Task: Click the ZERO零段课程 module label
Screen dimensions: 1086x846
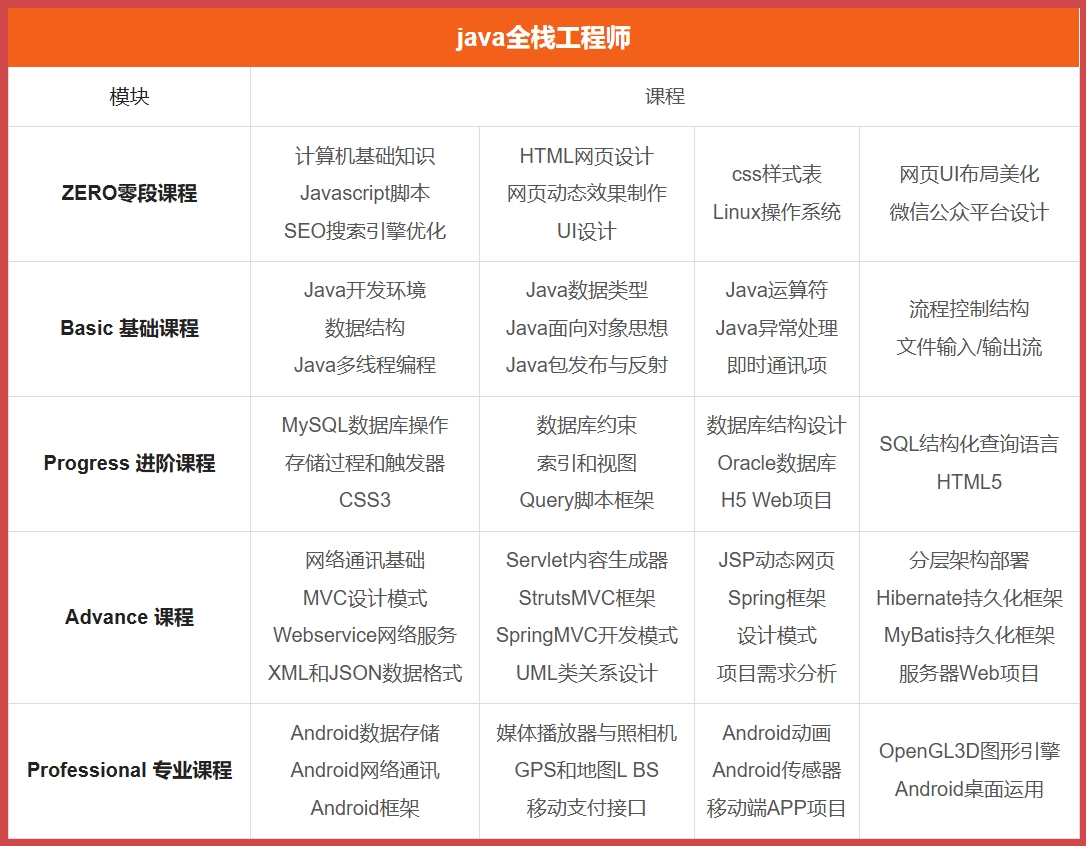Action: pos(128,194)
